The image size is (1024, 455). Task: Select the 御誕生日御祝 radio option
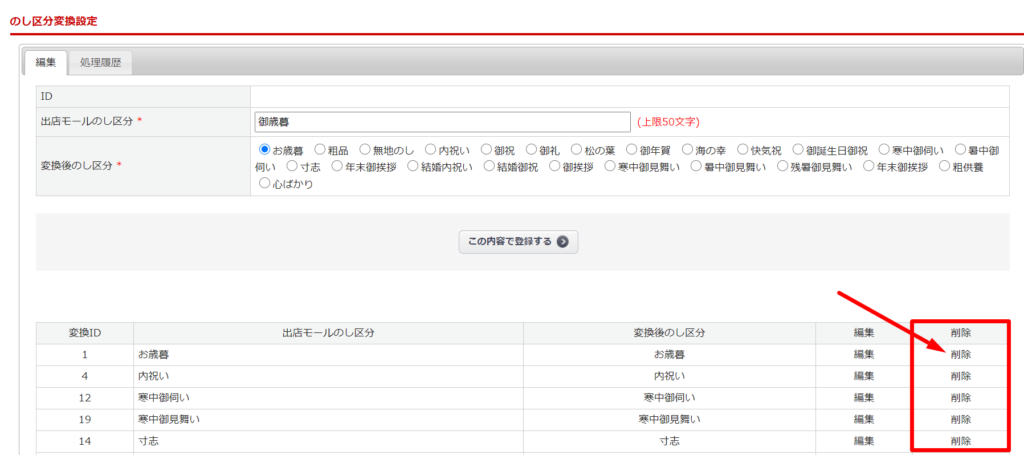(x=798, y=150)
